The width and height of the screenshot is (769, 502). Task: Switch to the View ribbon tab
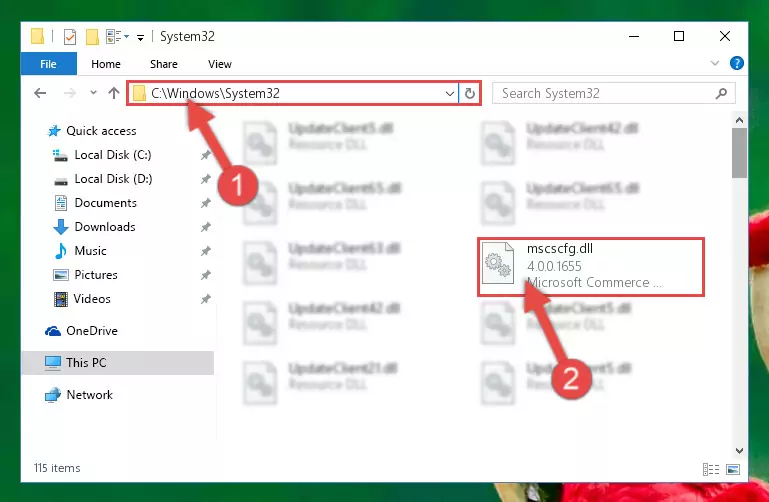pos(220,64)
